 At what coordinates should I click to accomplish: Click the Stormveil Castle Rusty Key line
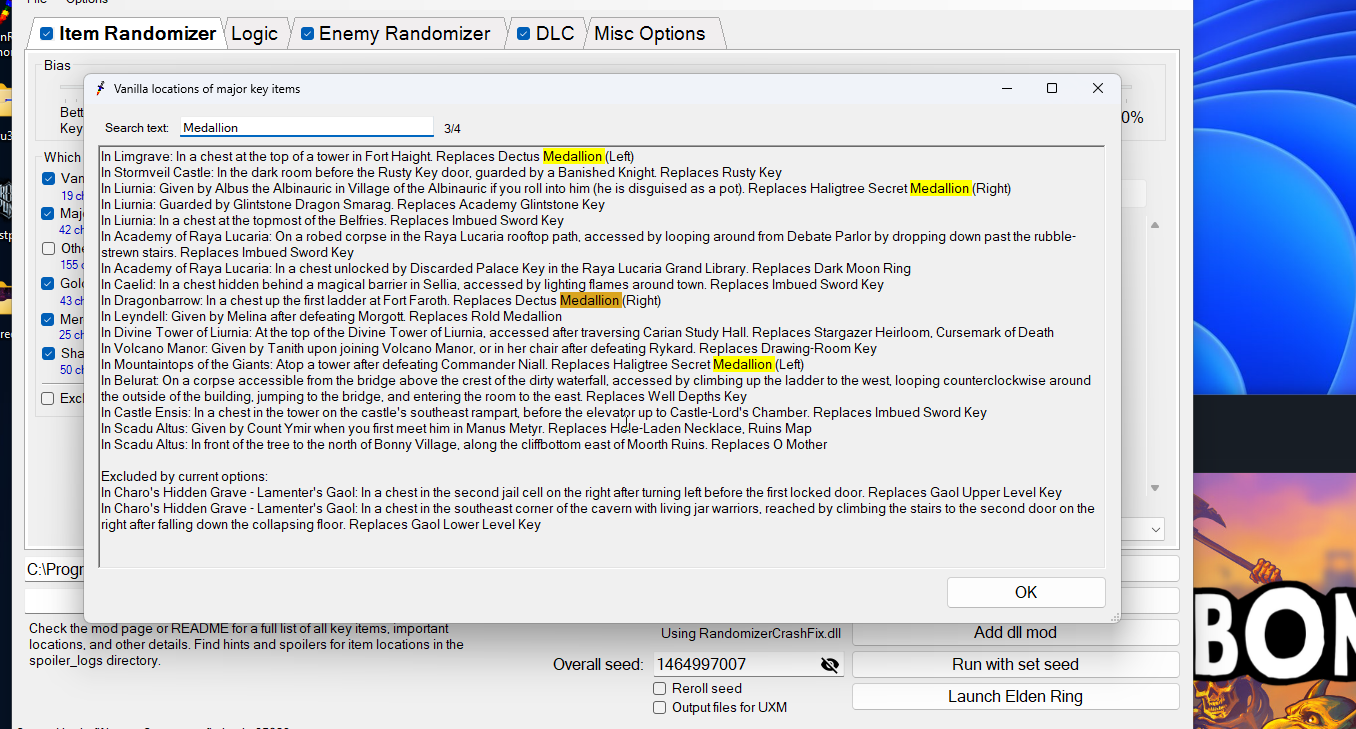pyautogui.click(x=441, y=173)
